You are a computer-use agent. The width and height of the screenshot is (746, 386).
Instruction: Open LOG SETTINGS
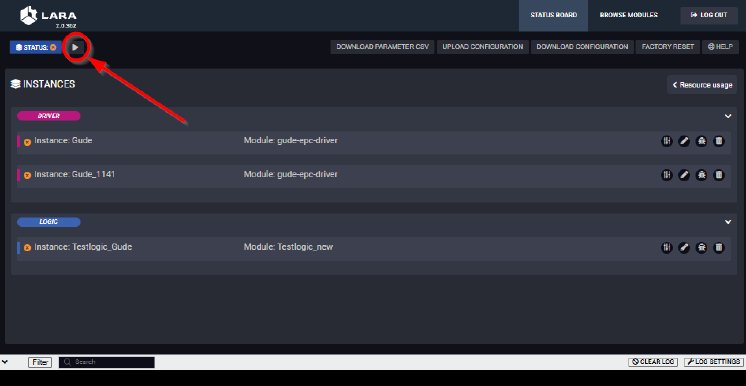click(713, 362)
